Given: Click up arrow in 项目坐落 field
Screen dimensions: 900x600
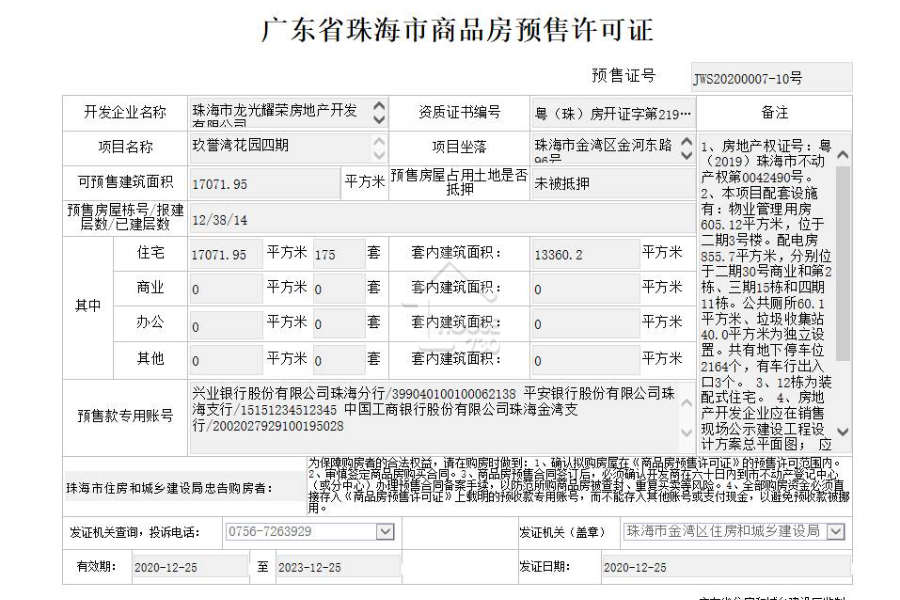Looking at the screenshot, I should click(x=686, y=141).
